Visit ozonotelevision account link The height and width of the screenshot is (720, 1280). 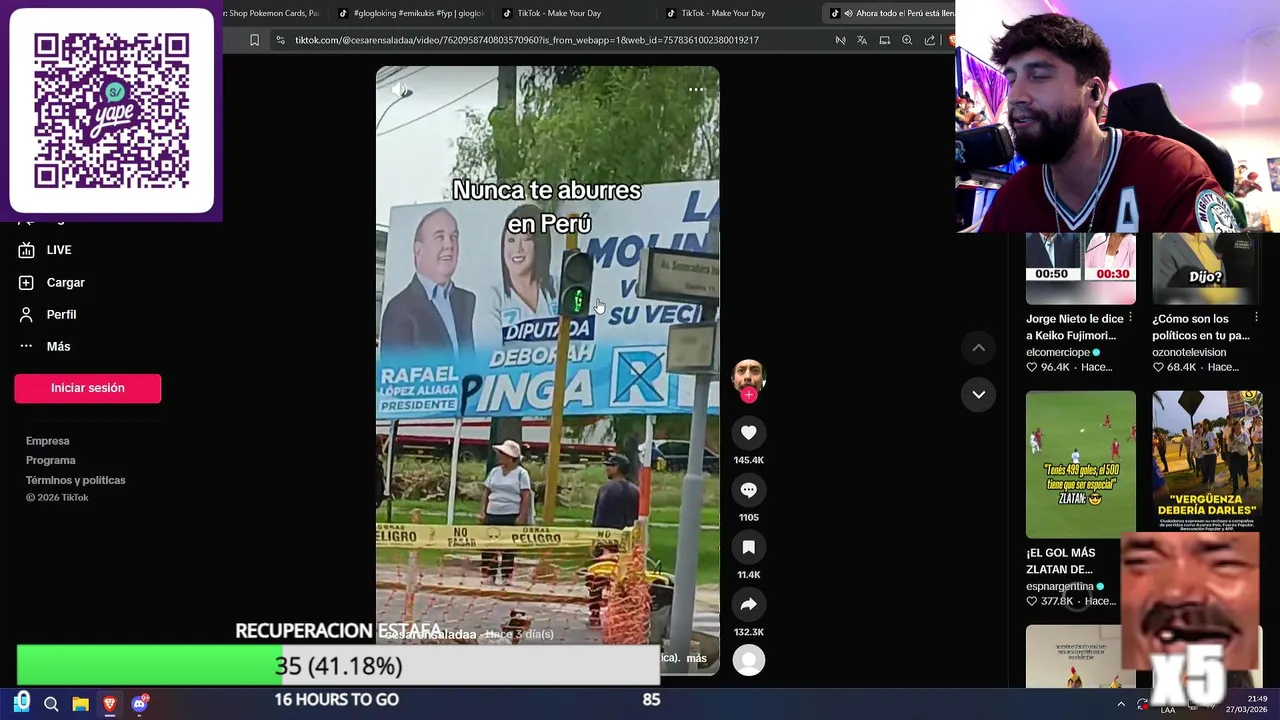(x=1189, y=352)
